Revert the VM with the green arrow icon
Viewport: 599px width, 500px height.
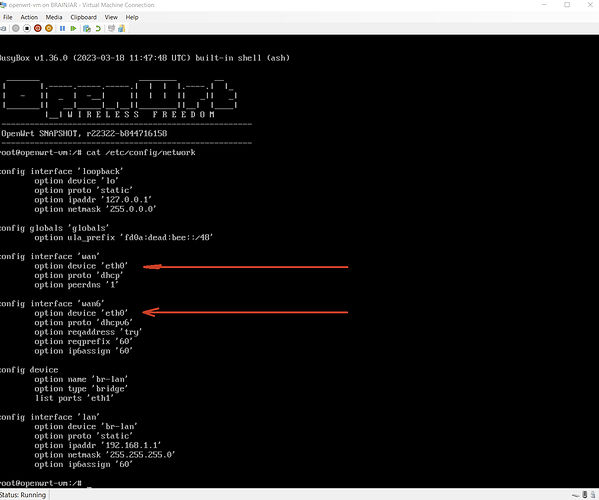point(98,28)
